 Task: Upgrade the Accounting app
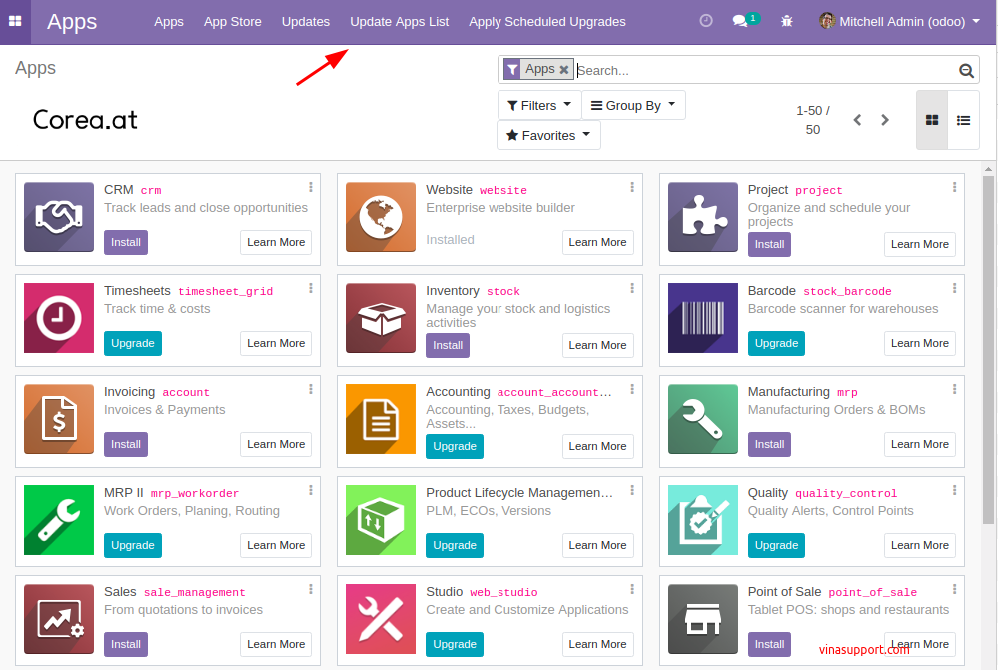[x=455, y=447]
